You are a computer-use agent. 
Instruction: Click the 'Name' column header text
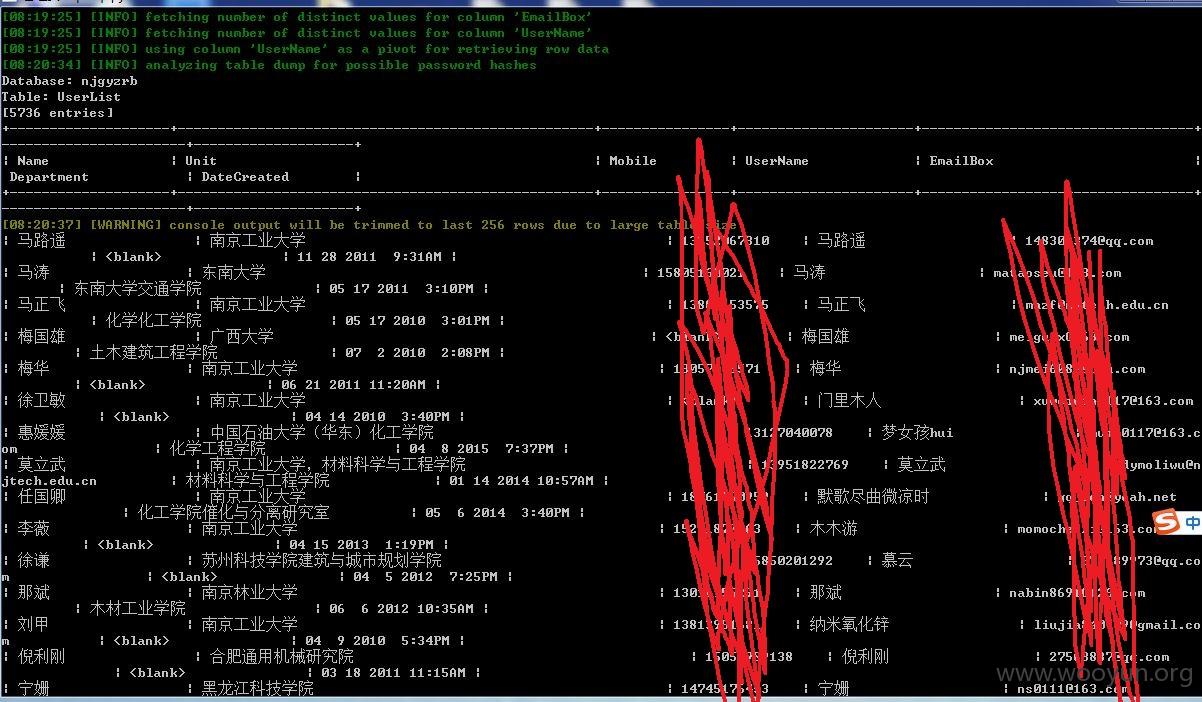(x=33, y=161)
